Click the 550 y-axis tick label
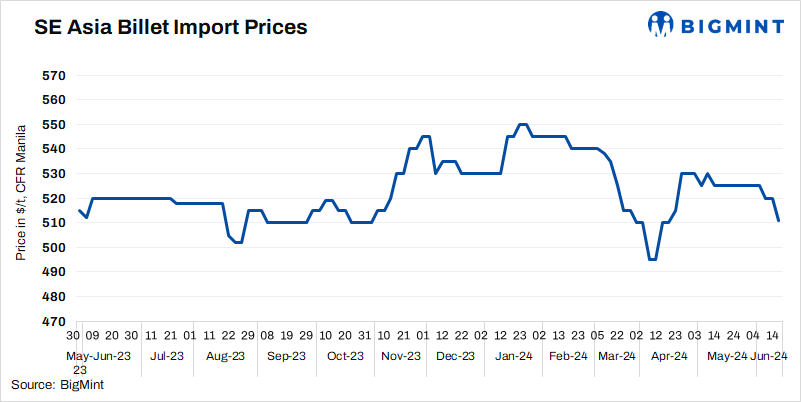The image size is (801, 402). pyautogui.click(x=53, y=125)
